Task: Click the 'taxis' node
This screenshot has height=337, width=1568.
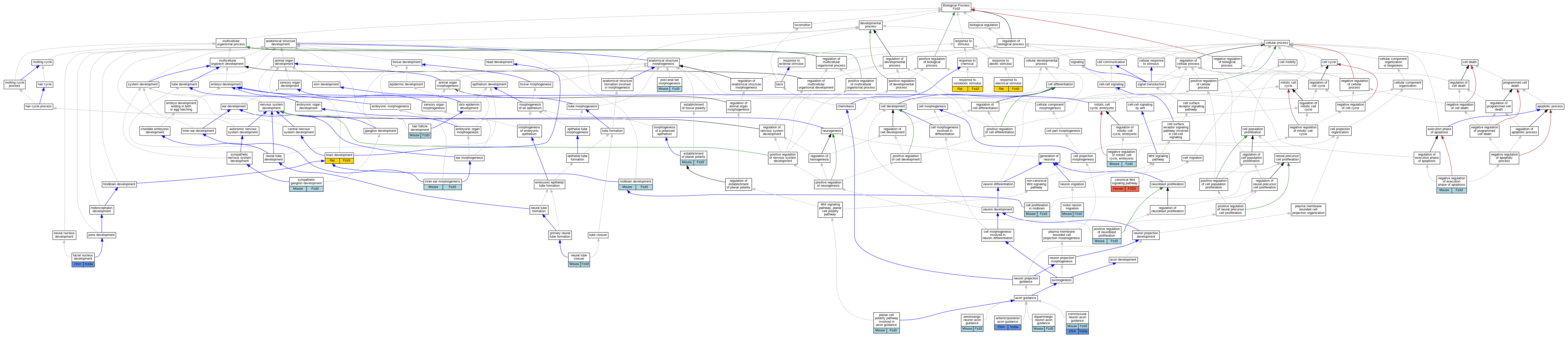Action: pyautogui.click(x=780, y=85)
